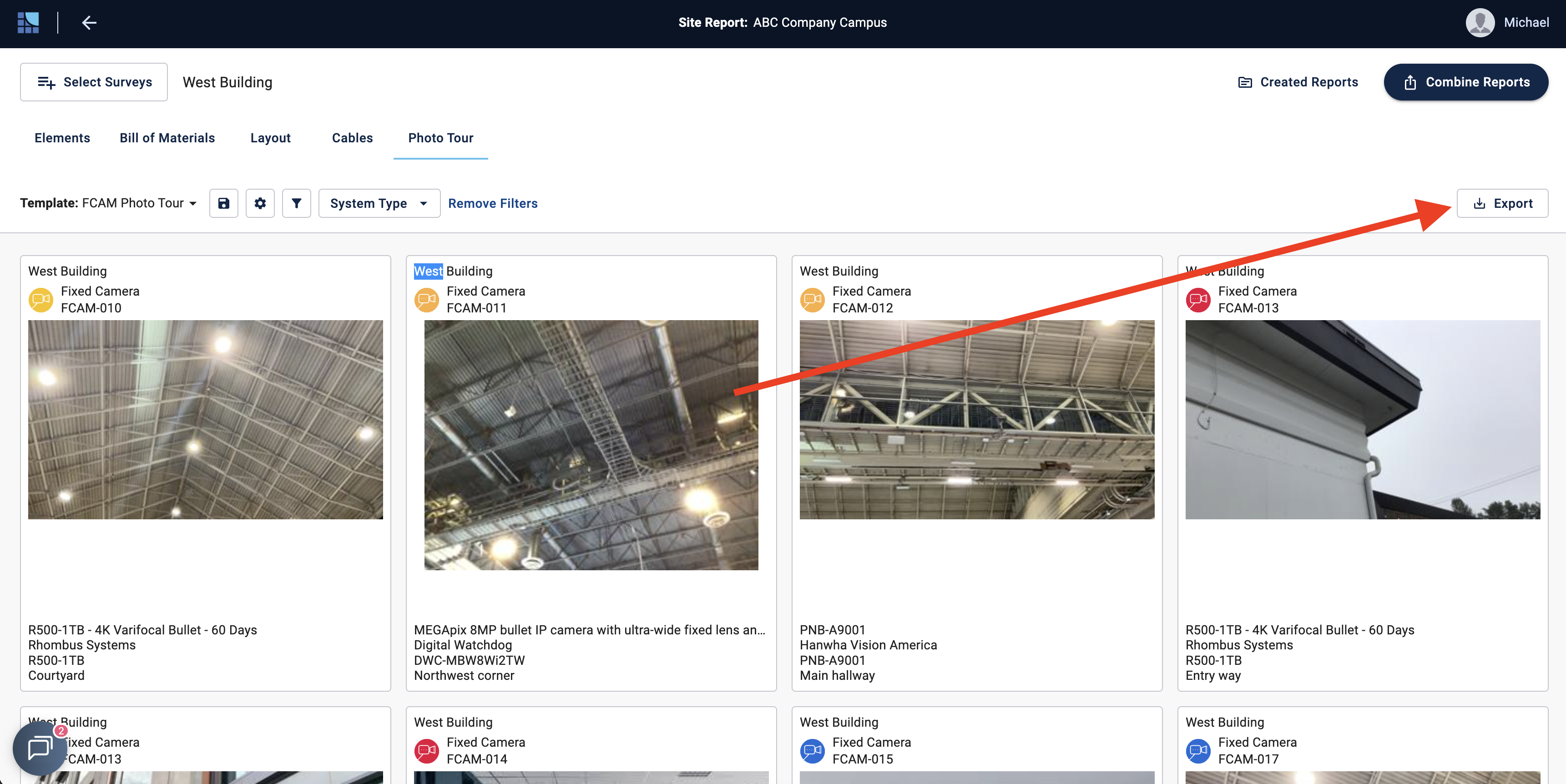Click the blue camera icon for FCAM-015
Viewport: 1566px width, 784px height.
click(812, 750)
